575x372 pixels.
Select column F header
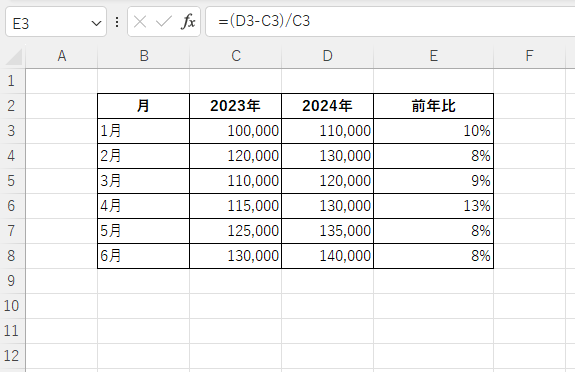point(529,56)
